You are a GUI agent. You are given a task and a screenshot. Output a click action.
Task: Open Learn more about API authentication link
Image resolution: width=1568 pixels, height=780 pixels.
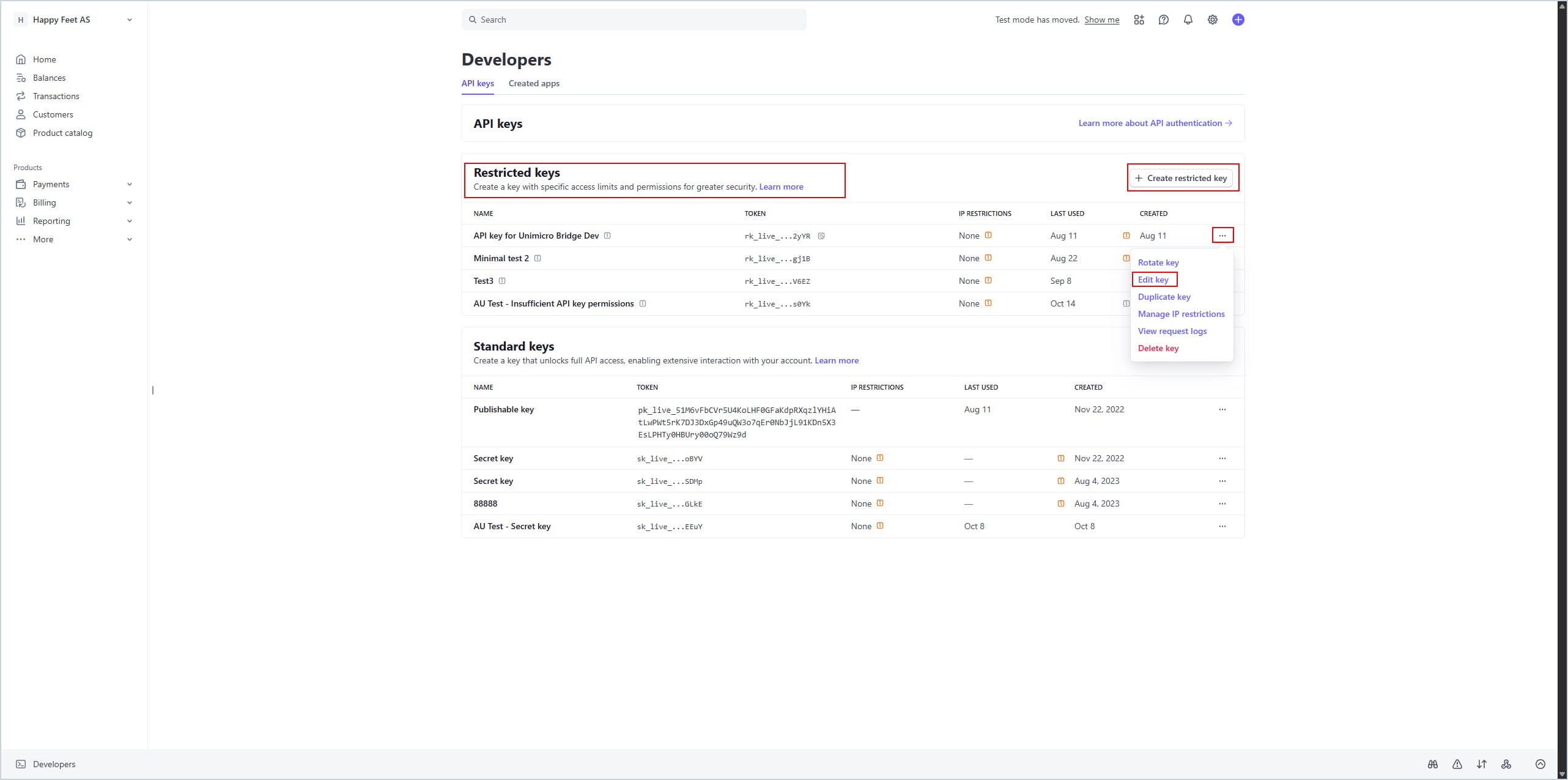pos(1155,123)
